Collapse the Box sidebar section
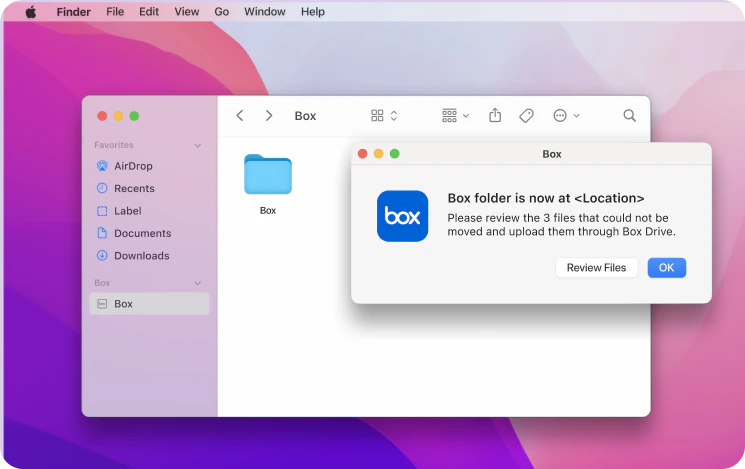 click(198, 283)
